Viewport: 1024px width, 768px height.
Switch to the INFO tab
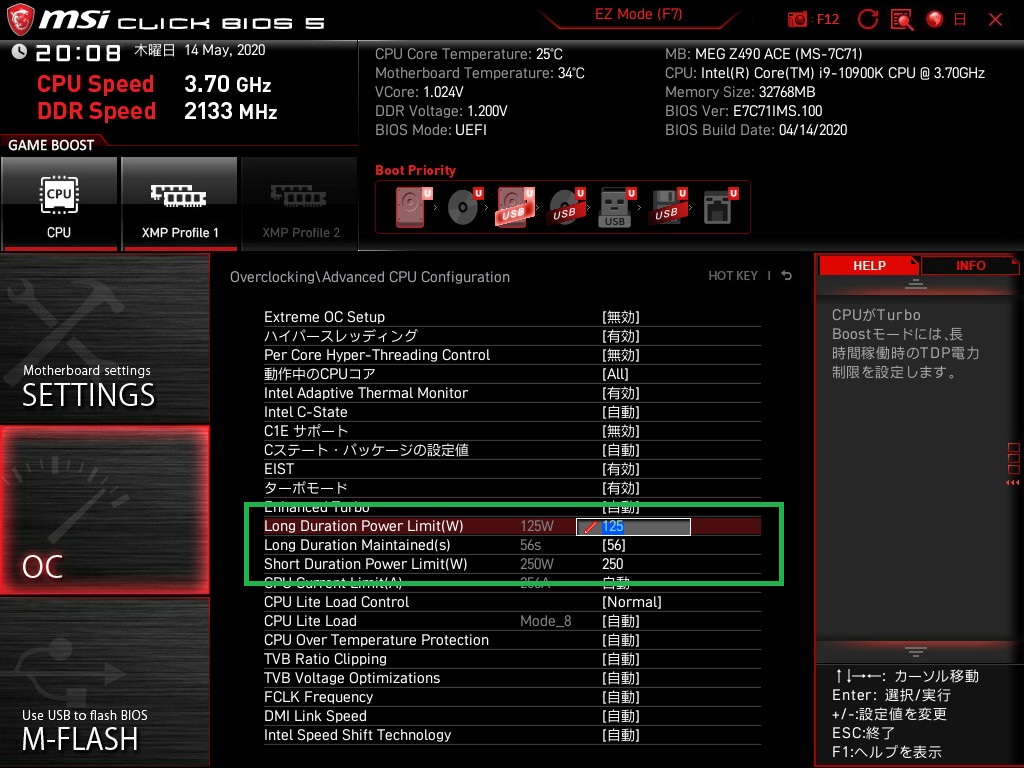(970, 266)
